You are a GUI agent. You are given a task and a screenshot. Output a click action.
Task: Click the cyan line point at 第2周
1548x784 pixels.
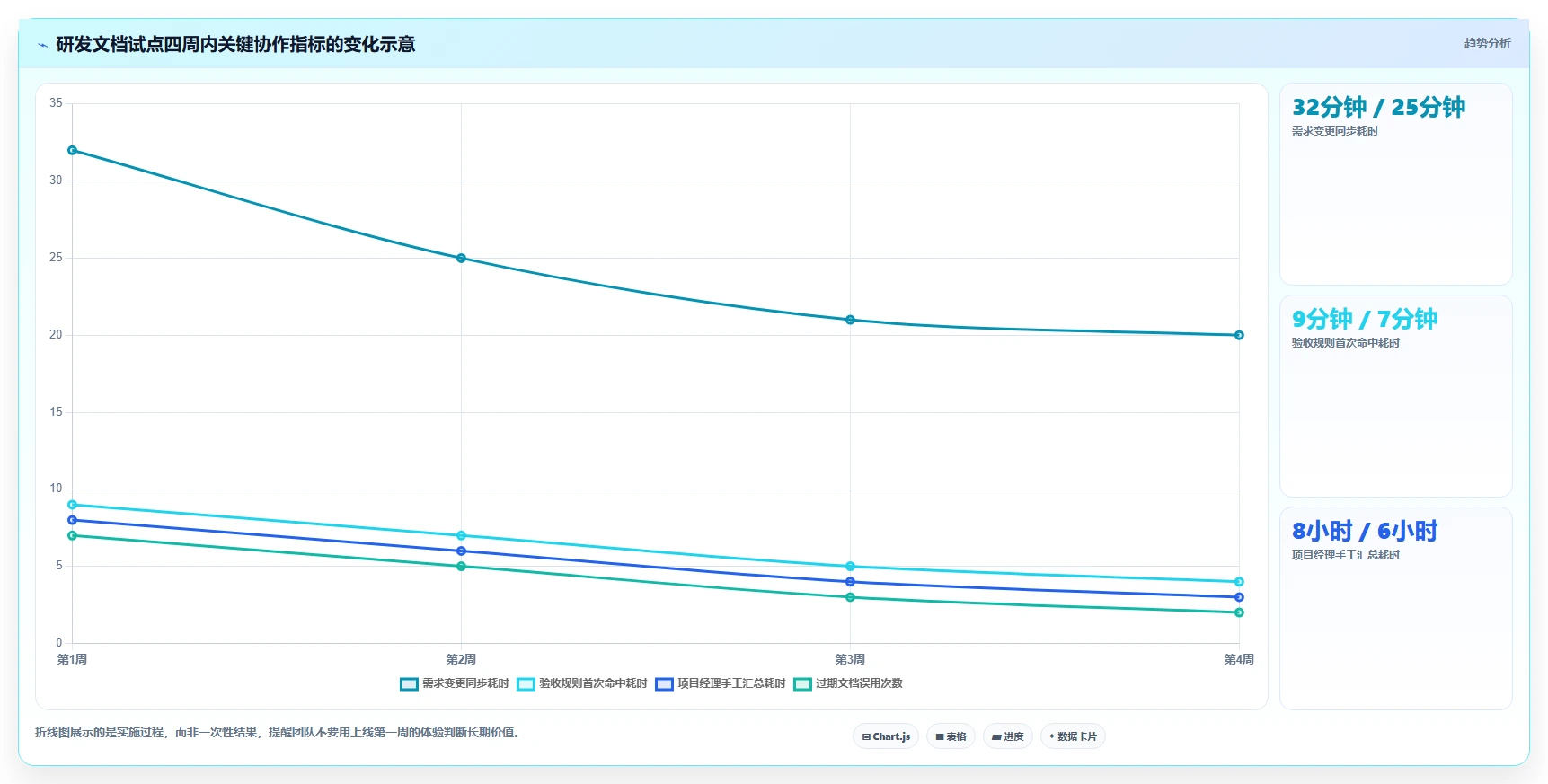pyautogui.click(x=461, y=535)
